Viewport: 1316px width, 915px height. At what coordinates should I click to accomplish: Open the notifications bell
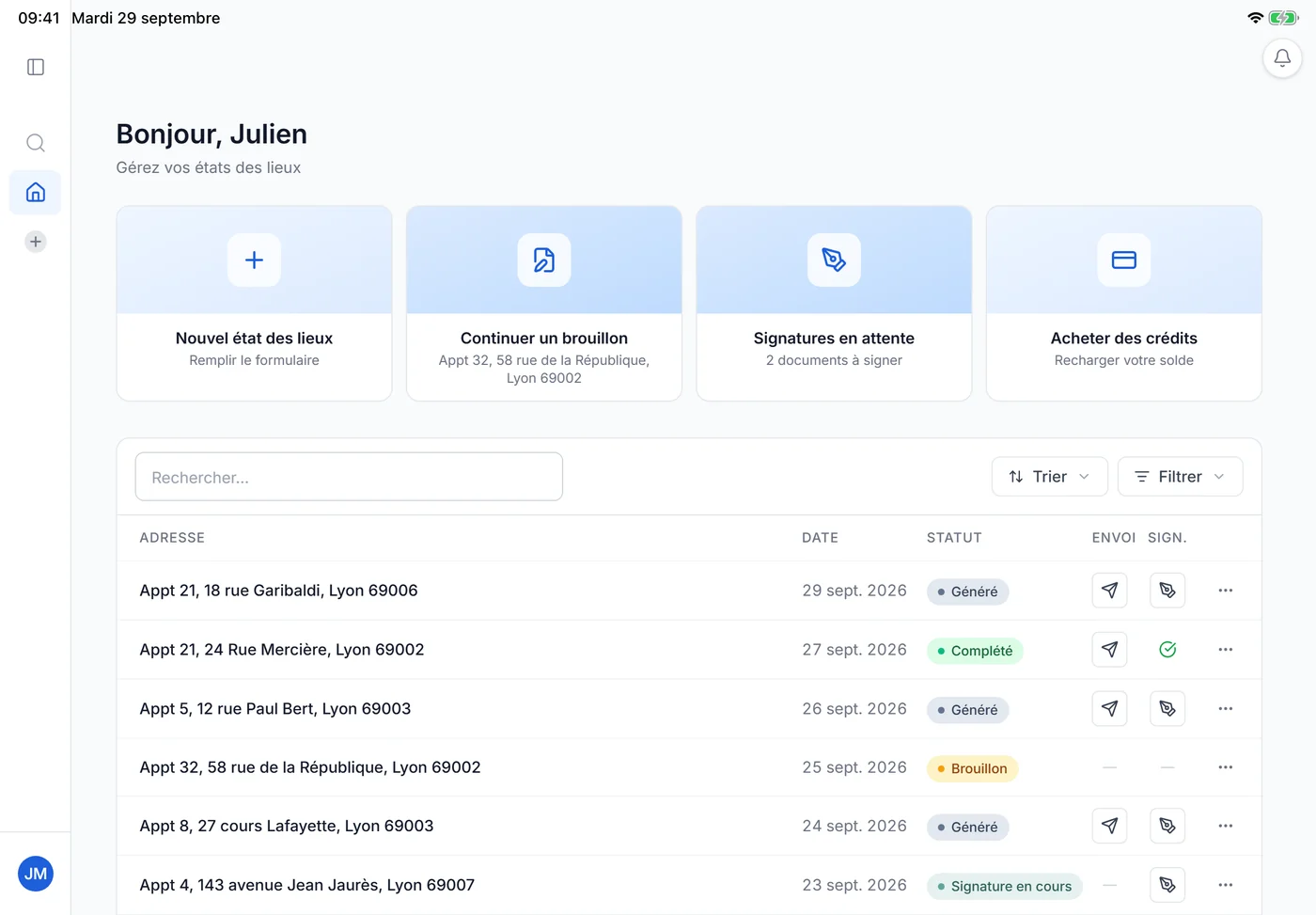(x=1282, y=58)
